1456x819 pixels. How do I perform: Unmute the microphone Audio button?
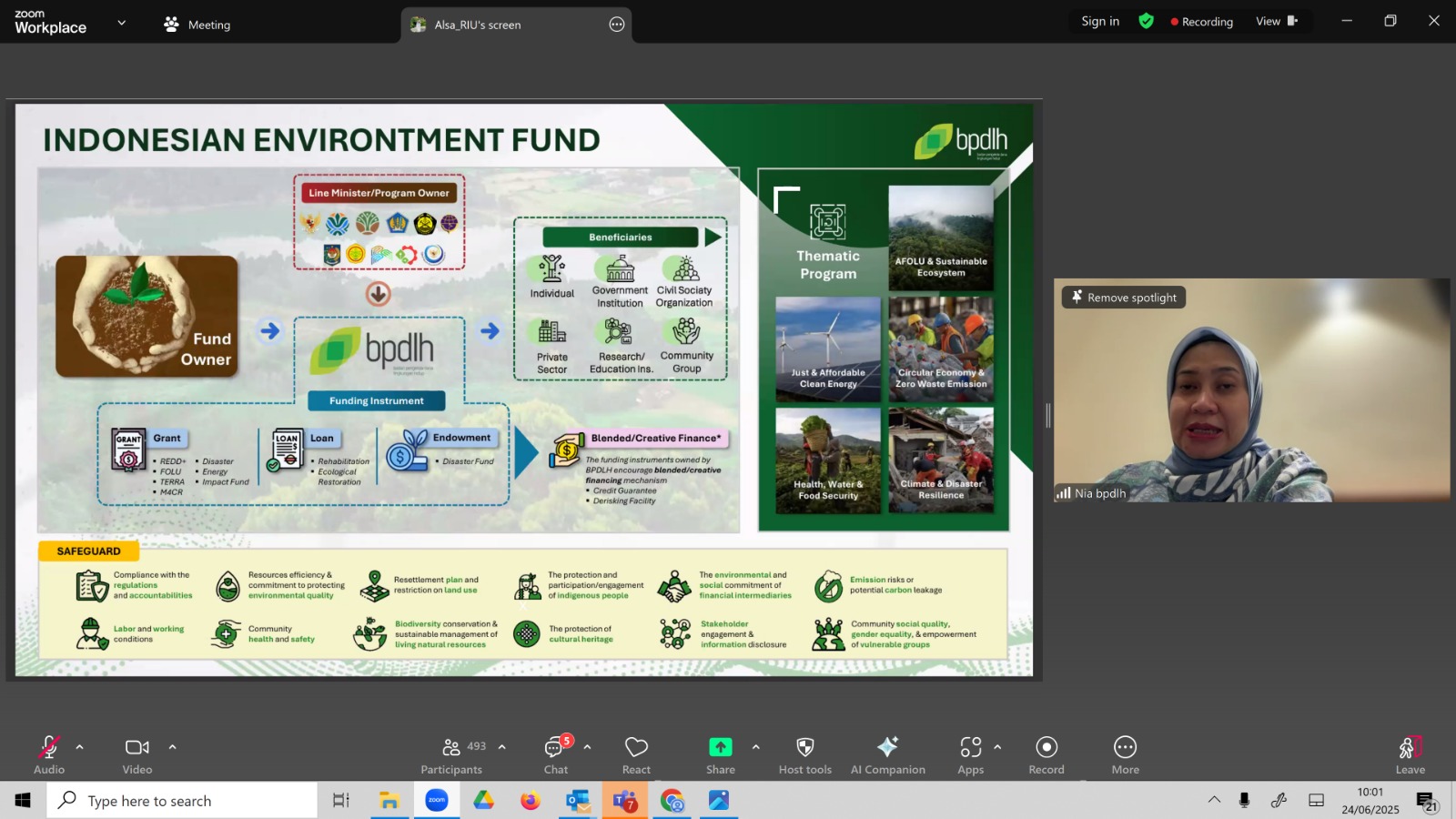click(49, 755)
